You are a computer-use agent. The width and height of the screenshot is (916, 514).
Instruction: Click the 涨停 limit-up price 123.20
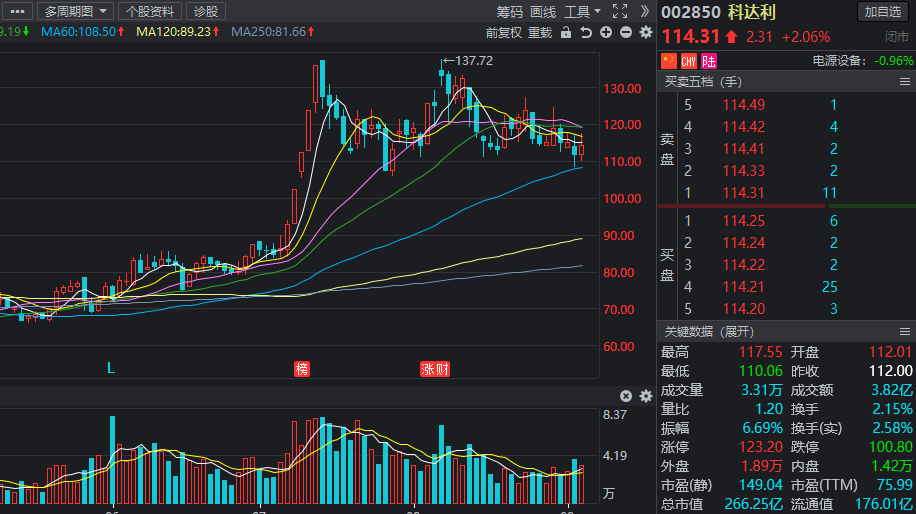[x=760, y=447]
